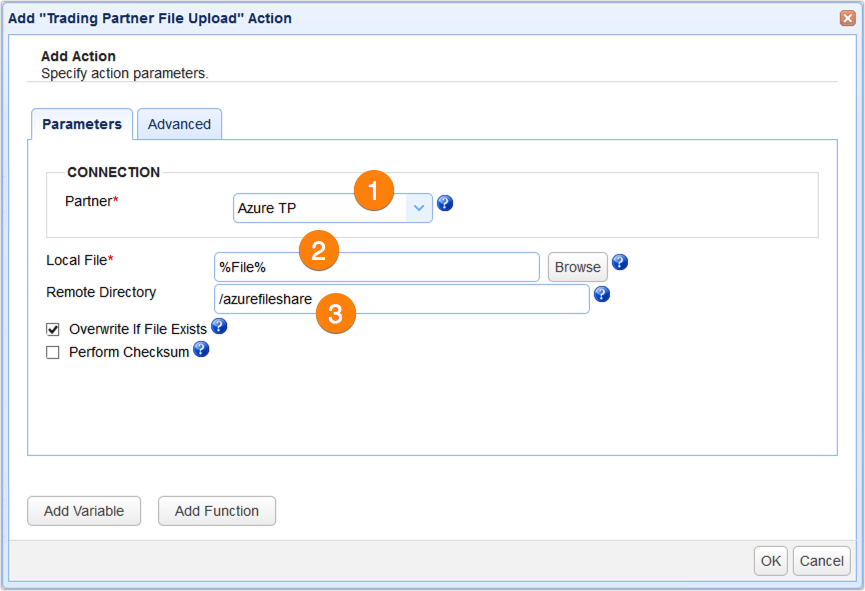Screen dimensions: 865x591
Task: Click Add Variable
Action: 83,511
